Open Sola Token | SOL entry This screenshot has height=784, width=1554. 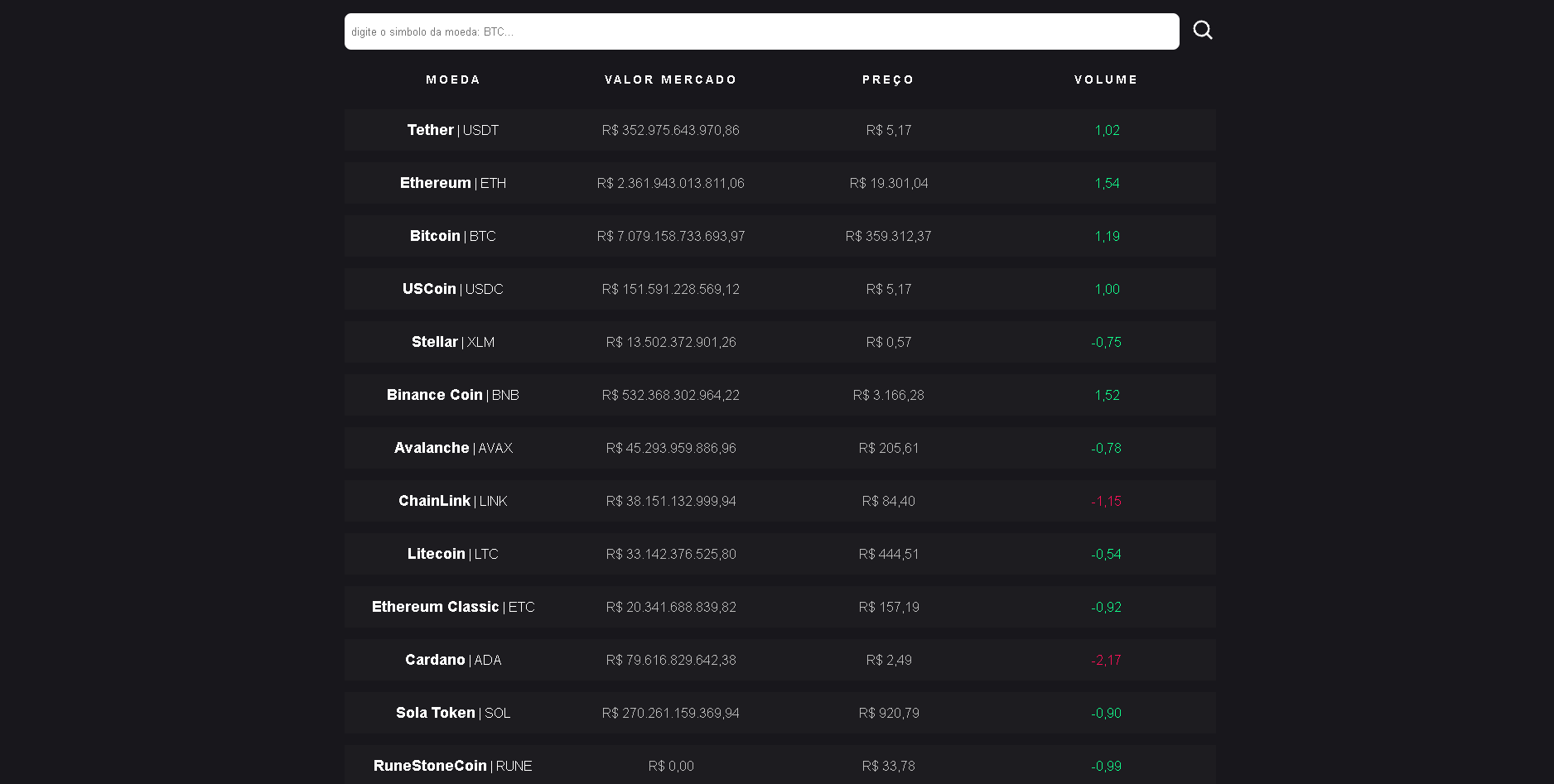453,713
